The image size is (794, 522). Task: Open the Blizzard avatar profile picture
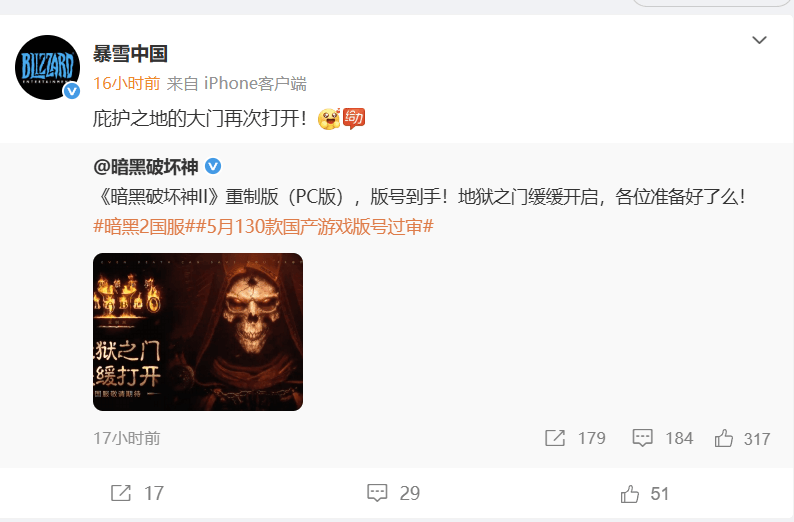point(48,67)
